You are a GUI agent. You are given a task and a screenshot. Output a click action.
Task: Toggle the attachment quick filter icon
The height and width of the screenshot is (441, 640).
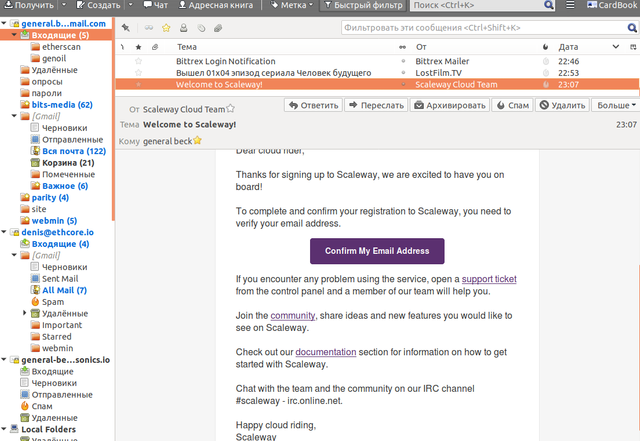tap(218, 28)
